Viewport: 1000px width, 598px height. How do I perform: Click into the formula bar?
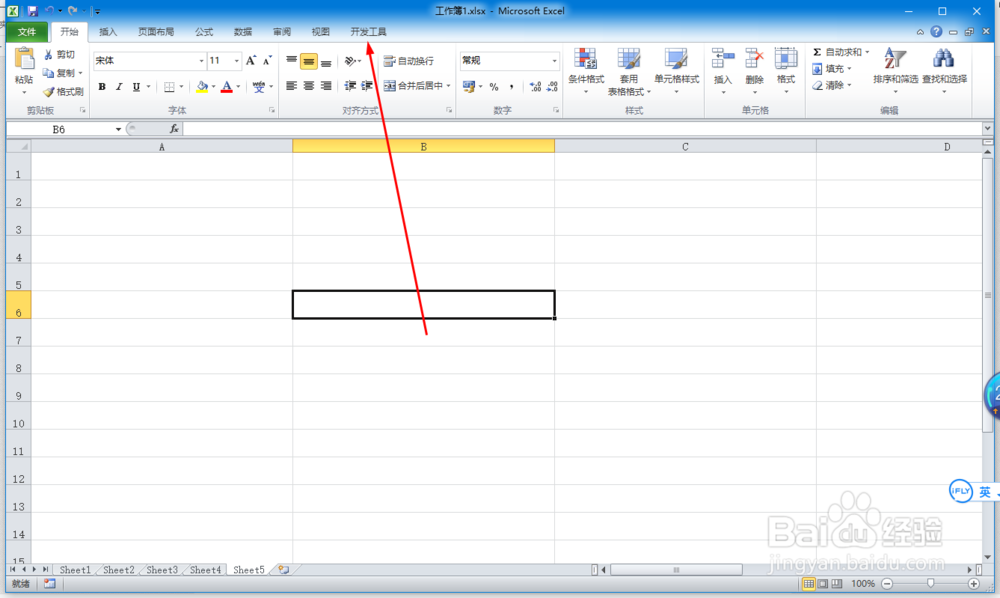tap(582, 129)
